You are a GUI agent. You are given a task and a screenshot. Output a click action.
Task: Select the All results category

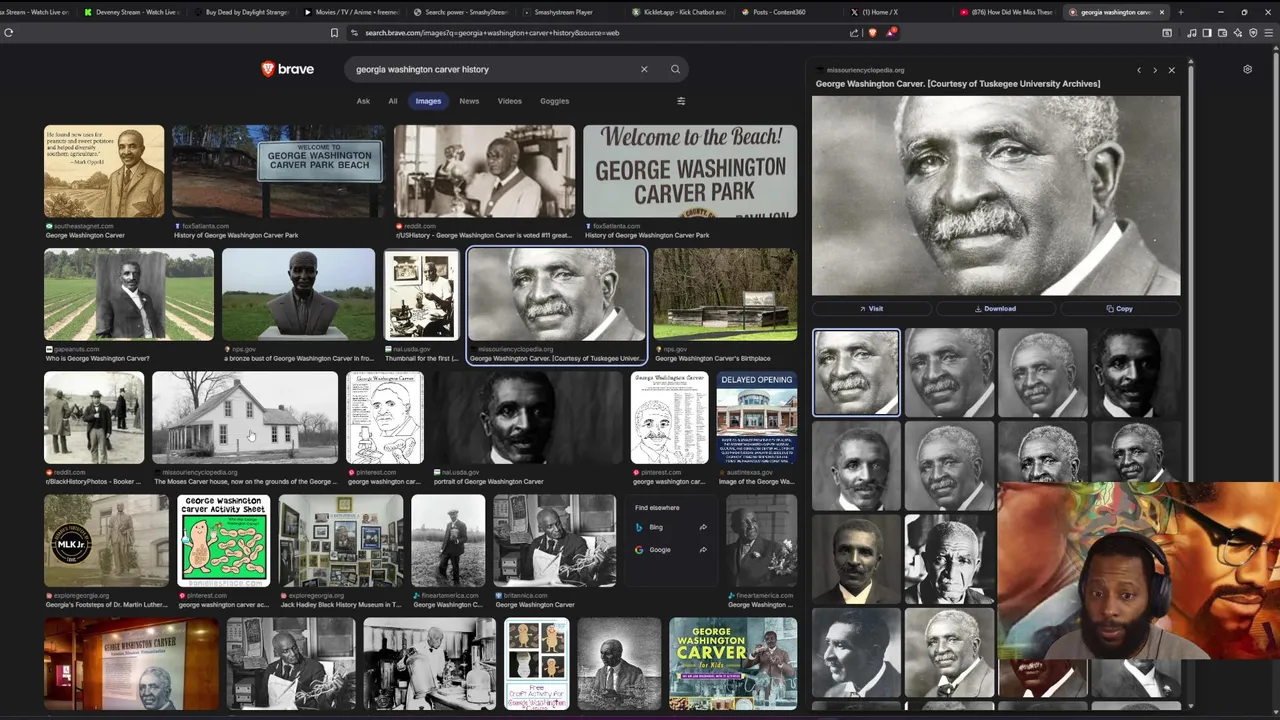393,101
